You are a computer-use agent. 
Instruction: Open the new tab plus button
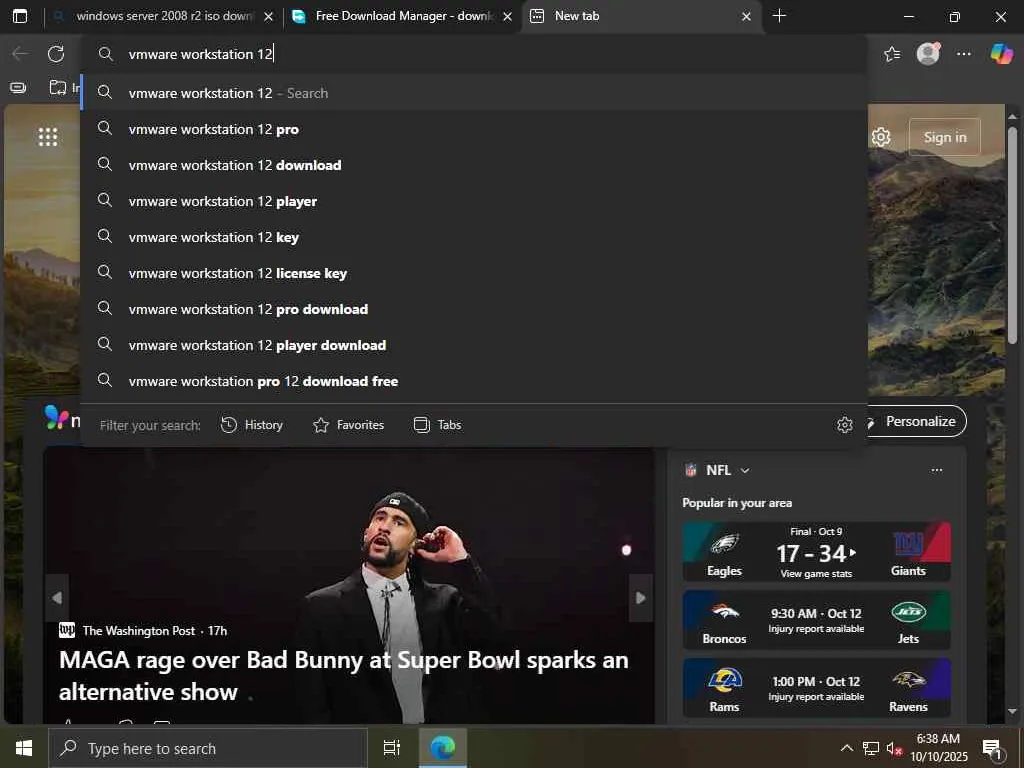tap(779, 16)
